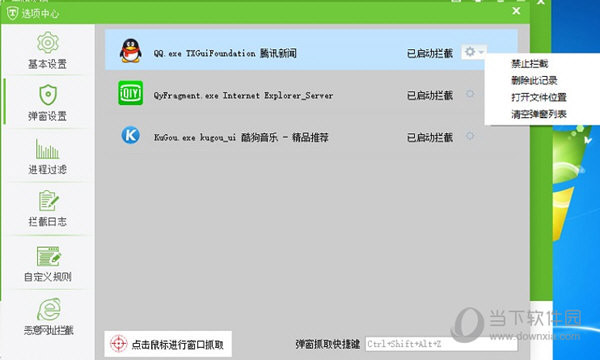Open gear dropdown for QQ.exe row
Screen dimensions: 600x360
coord(474,52)
